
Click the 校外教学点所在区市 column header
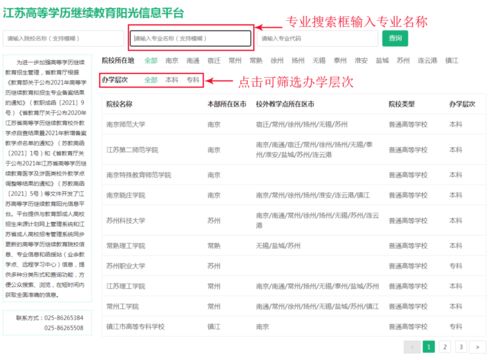pos(285,104)
